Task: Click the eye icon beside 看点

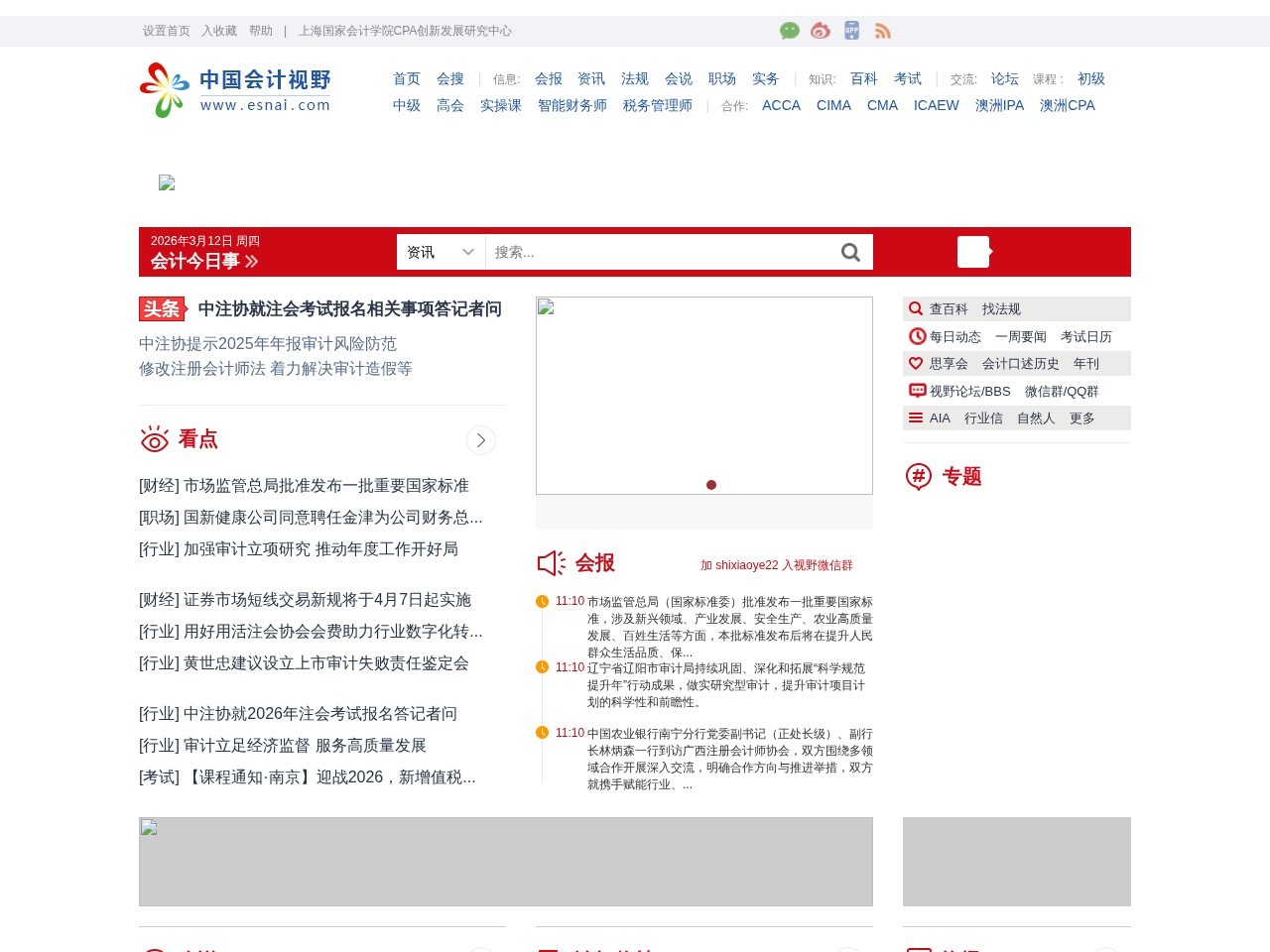Action: [154, 438]
